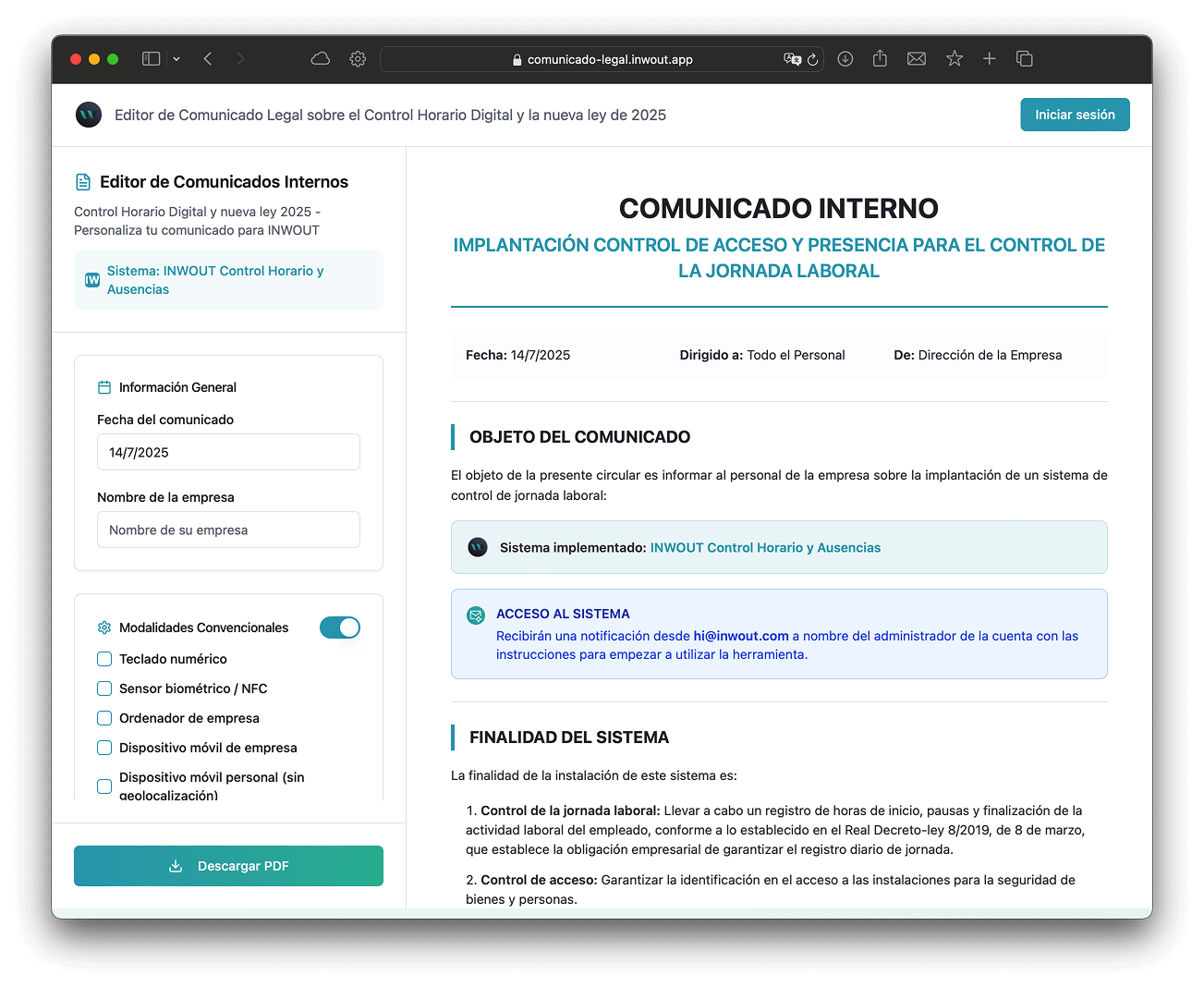Screen dimensions: 1204x987
Task: Open the INWOUT Control Horario y Ausencias link
Action: tap(765, 548)
